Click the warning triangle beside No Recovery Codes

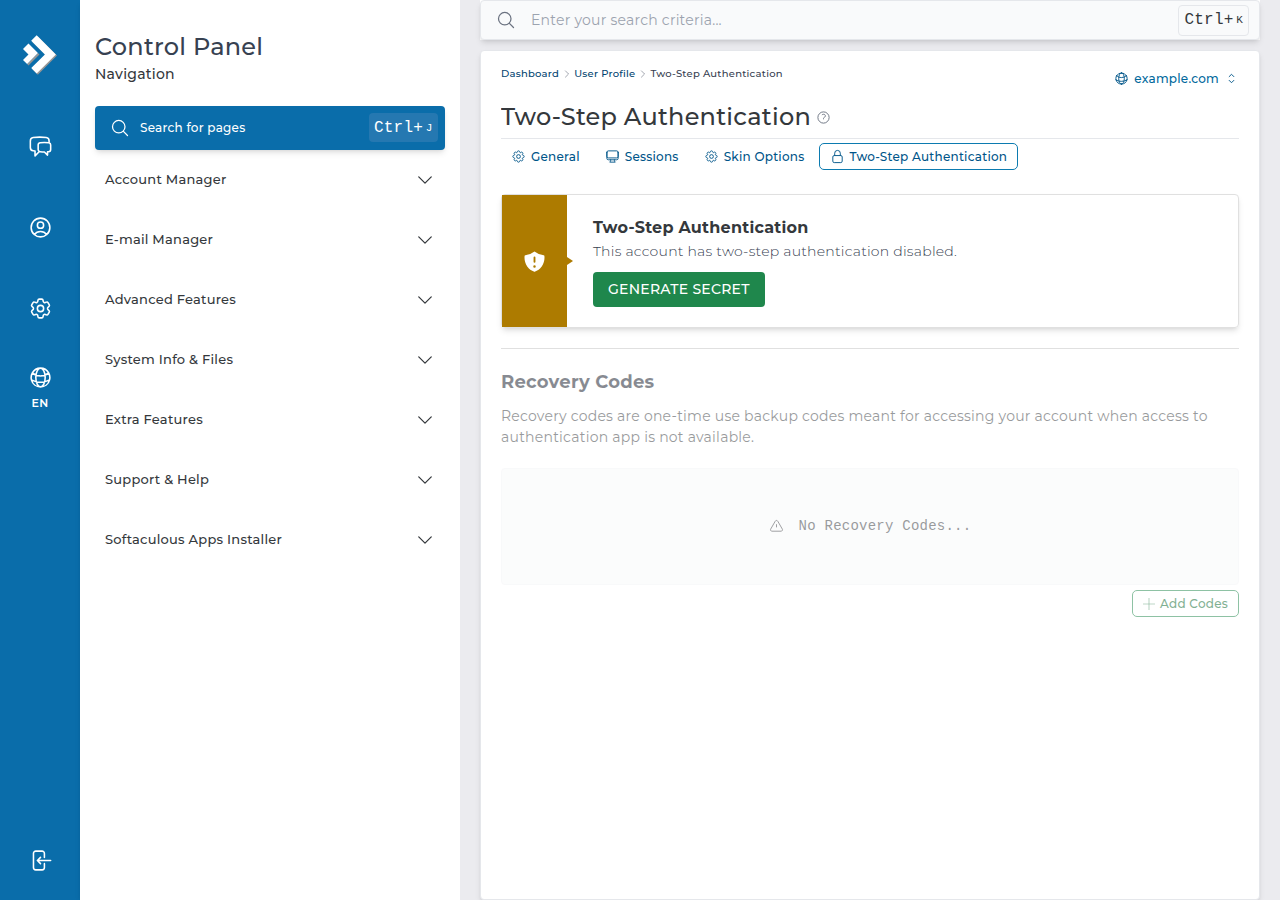(x=776, y=526)
